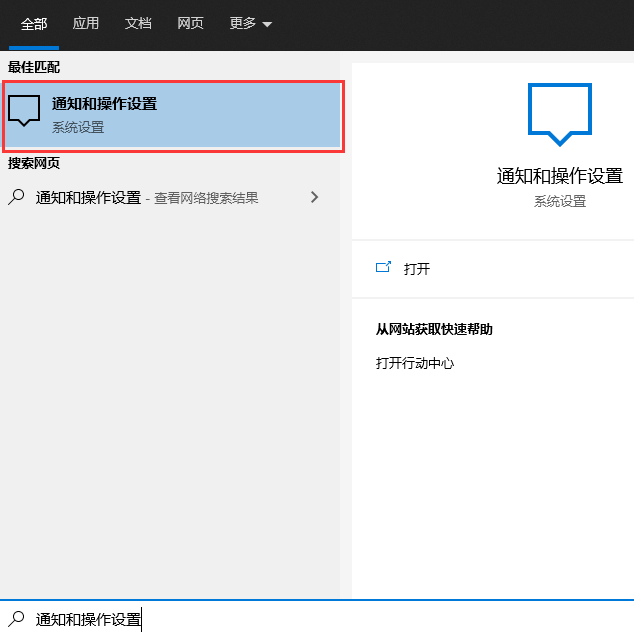Select the 网页 filter tab
634x637 pixels.
[x=190, y=23]
